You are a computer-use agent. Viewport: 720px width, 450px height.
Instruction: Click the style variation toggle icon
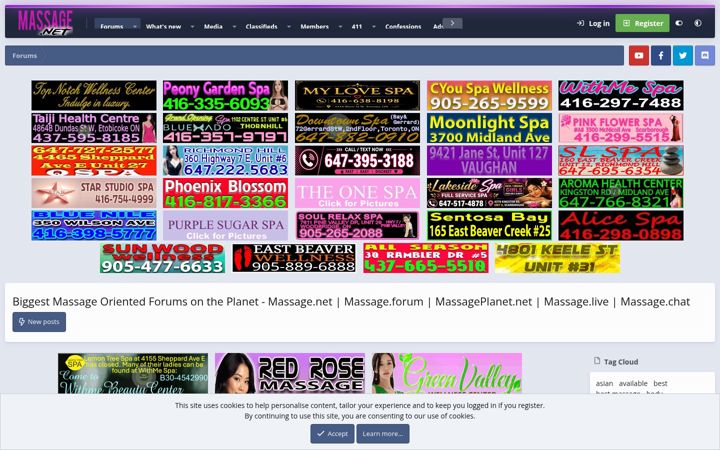pos(679,23)
